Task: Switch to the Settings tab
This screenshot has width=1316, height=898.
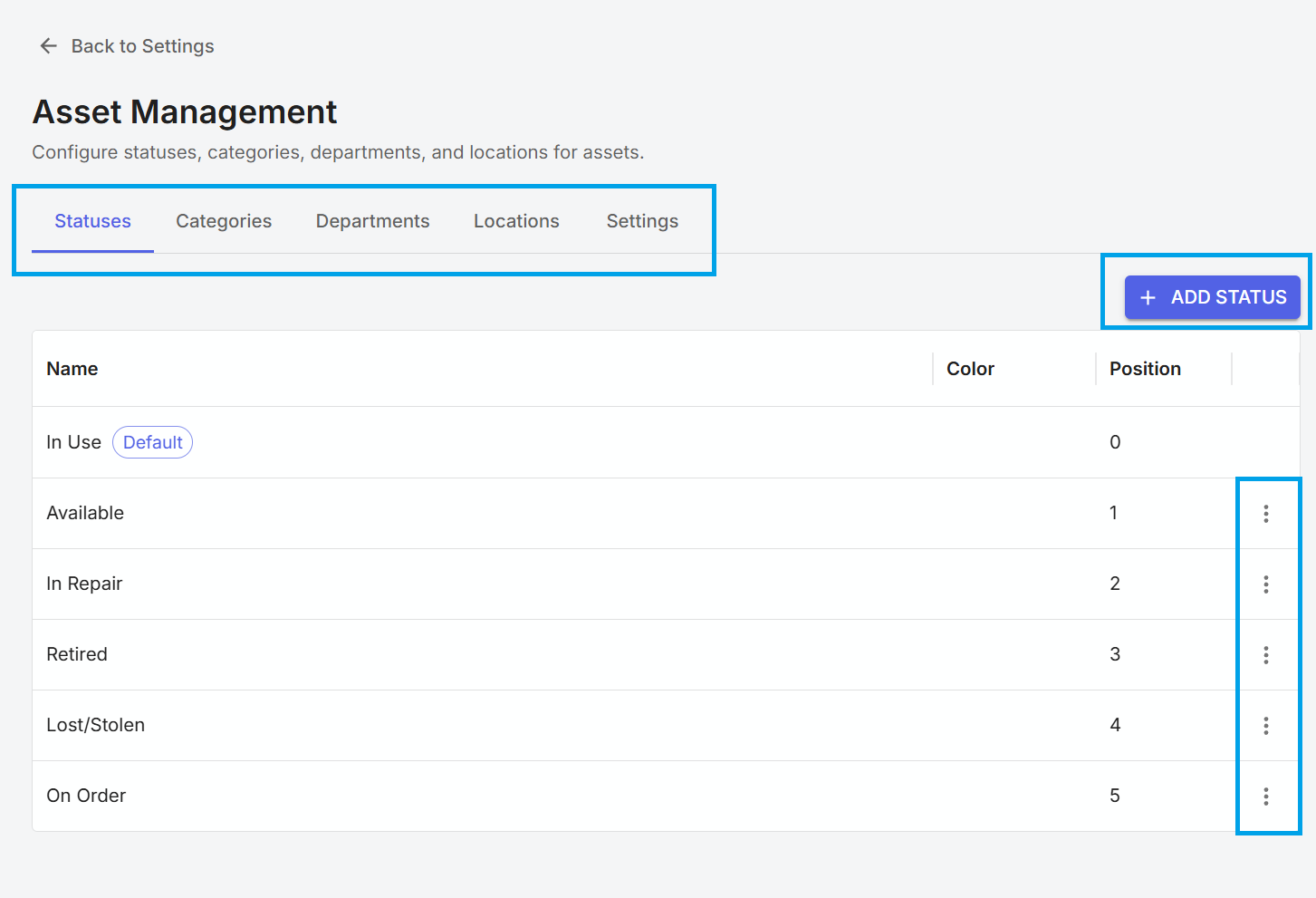Action: coord(641,220)
